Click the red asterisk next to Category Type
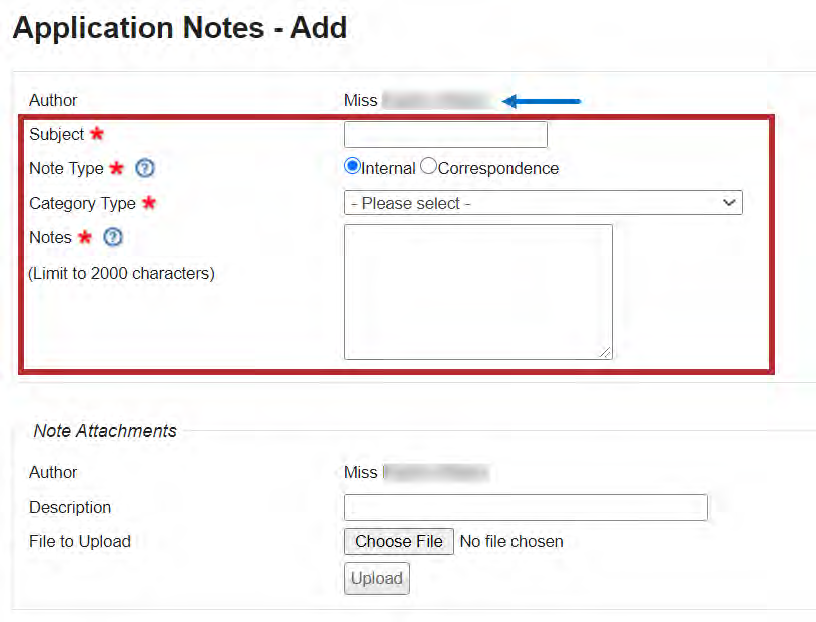This screenshot has width=816, height=622. 149,203
